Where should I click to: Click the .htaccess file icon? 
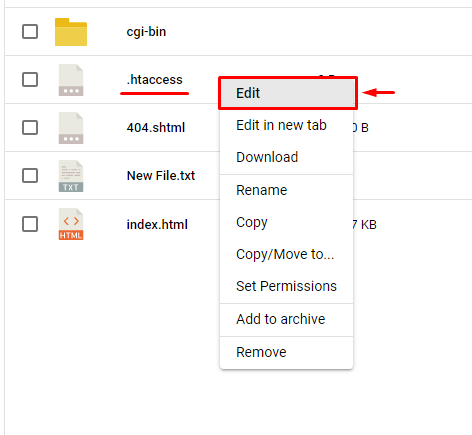71,80
